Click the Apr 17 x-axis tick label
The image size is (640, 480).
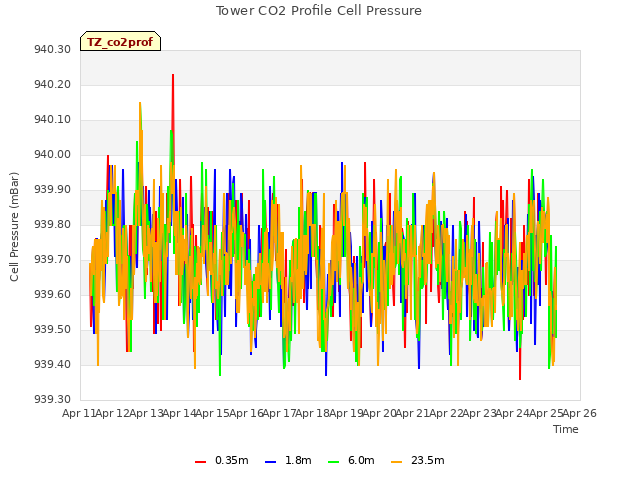click(x=280, y=413)
